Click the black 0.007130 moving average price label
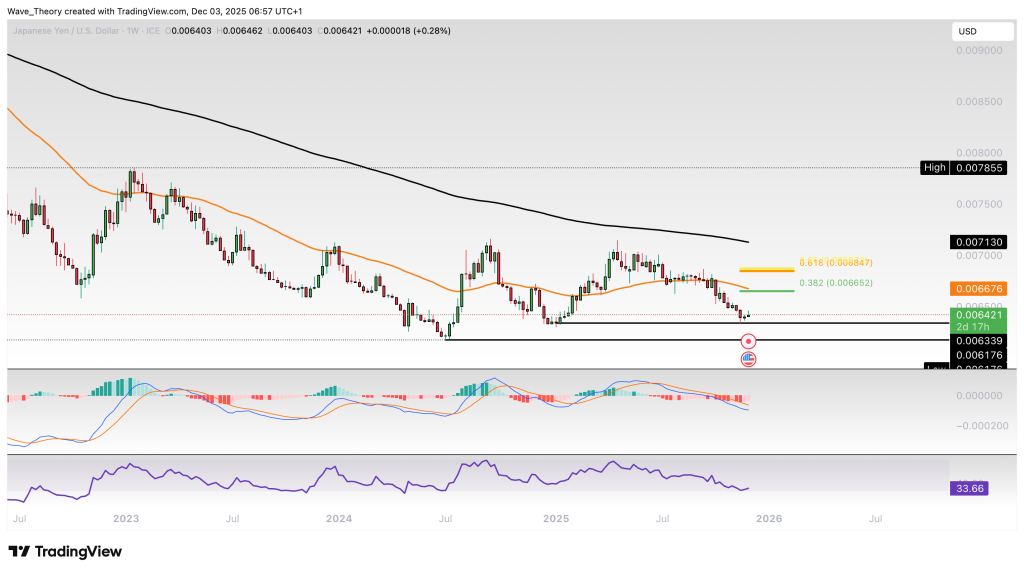Screen dimensions: 1024x573 [975, 242]
